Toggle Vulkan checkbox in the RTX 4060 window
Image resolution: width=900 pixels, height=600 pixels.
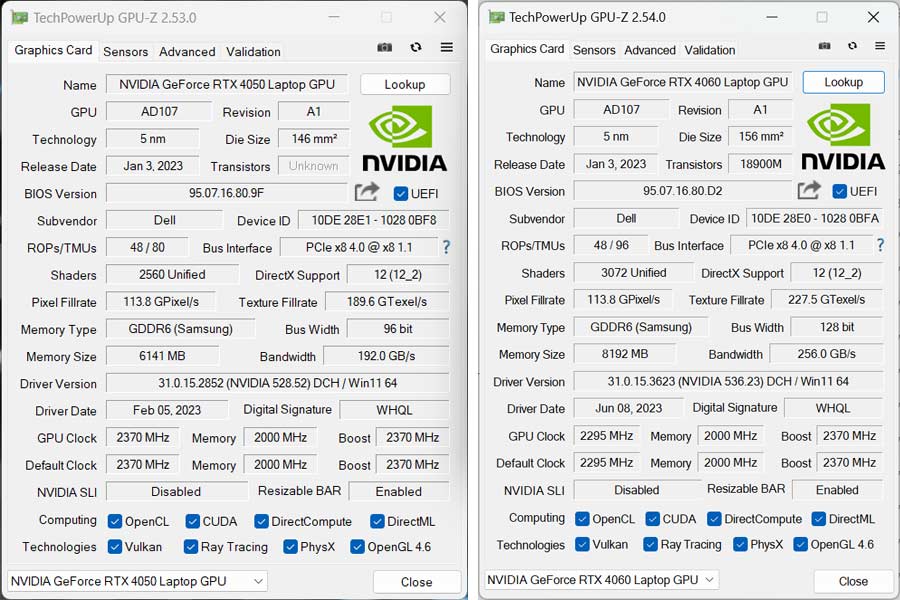coord(582,544)
